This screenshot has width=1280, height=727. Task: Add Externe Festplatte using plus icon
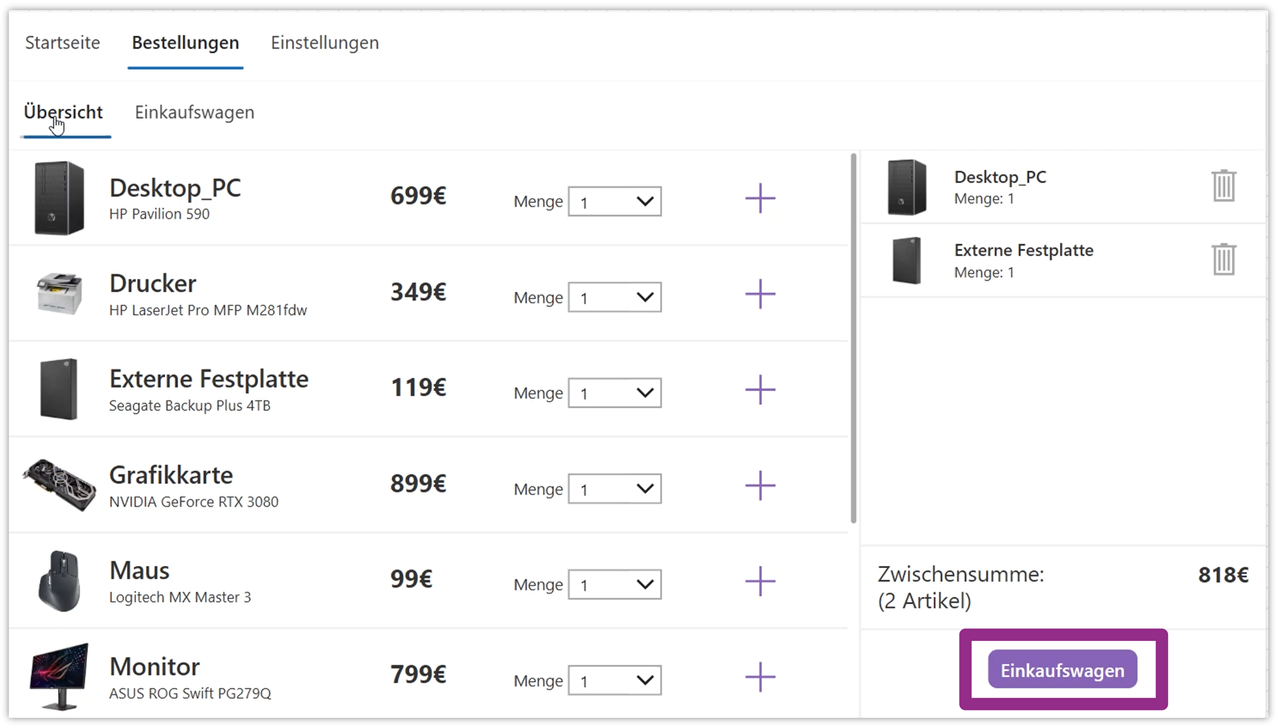tap(760, 390)
